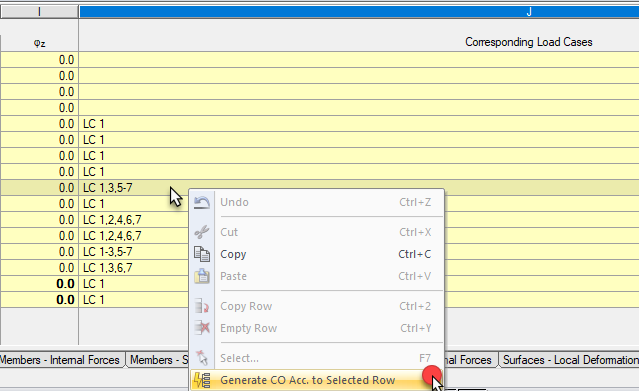Choose Undo from the context menu
Image resolution: width=639 pixels, height=391 pixels.
[317, 202]
